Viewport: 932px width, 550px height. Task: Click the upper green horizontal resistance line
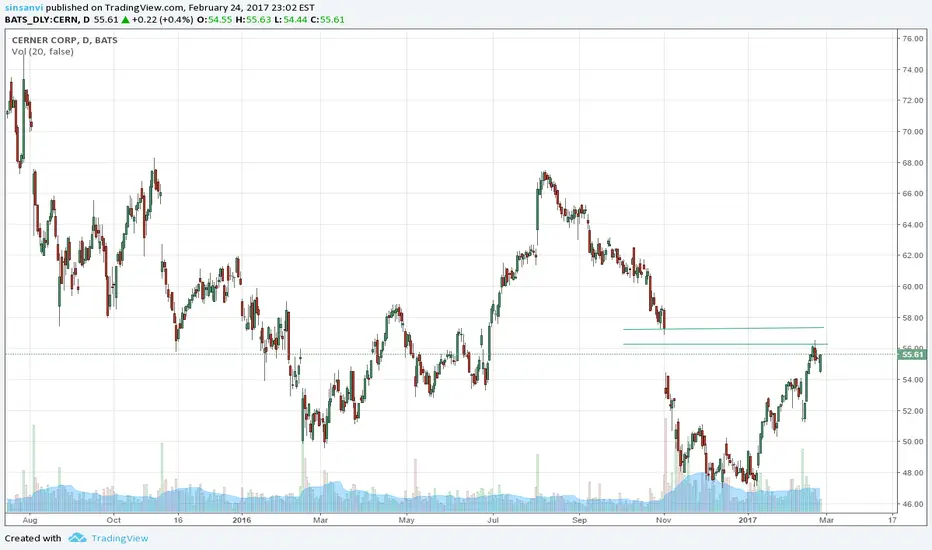[723, 328]
